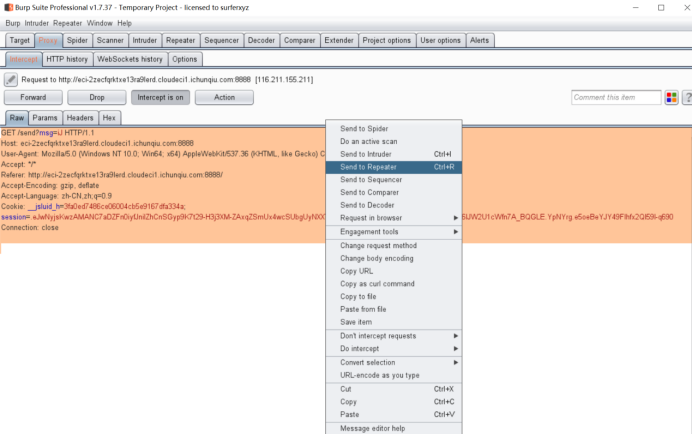The image size is (693, 435).
Task: Select Paste from file
Action: (394, 309)
